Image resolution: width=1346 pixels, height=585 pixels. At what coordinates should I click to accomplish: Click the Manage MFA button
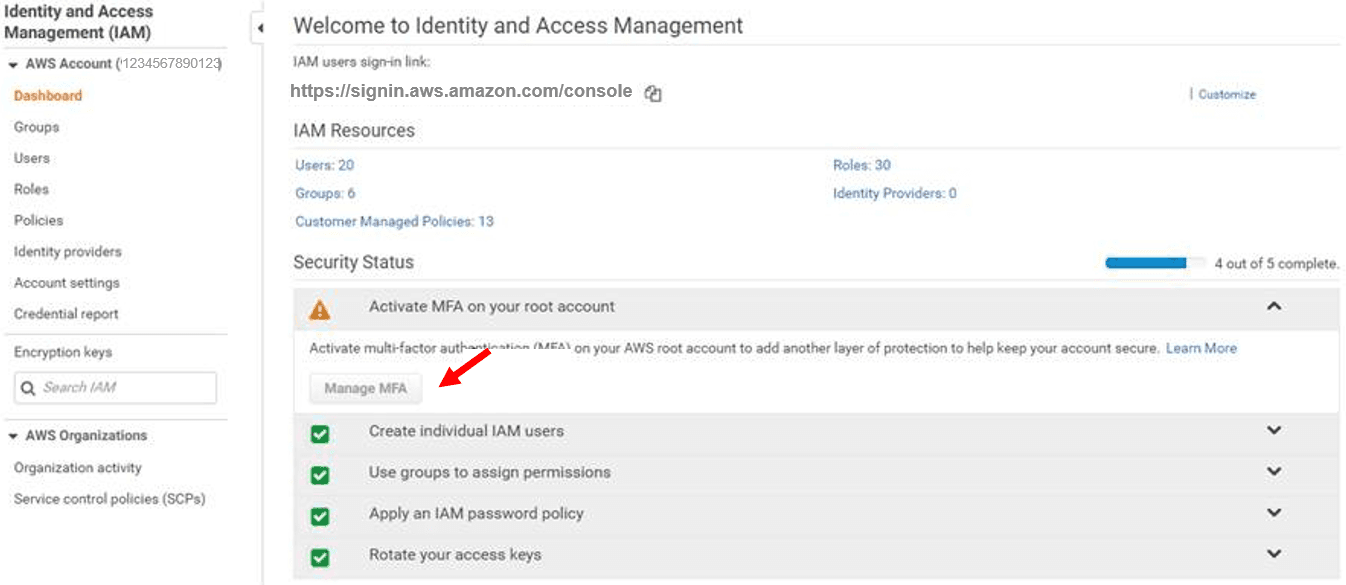364,387
